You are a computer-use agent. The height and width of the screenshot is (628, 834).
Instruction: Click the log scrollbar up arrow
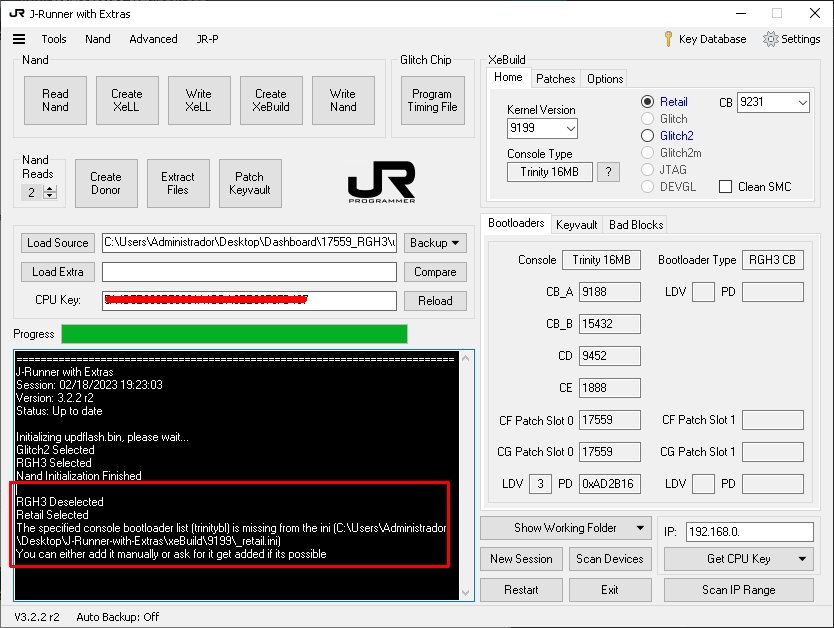coord(465,358)
